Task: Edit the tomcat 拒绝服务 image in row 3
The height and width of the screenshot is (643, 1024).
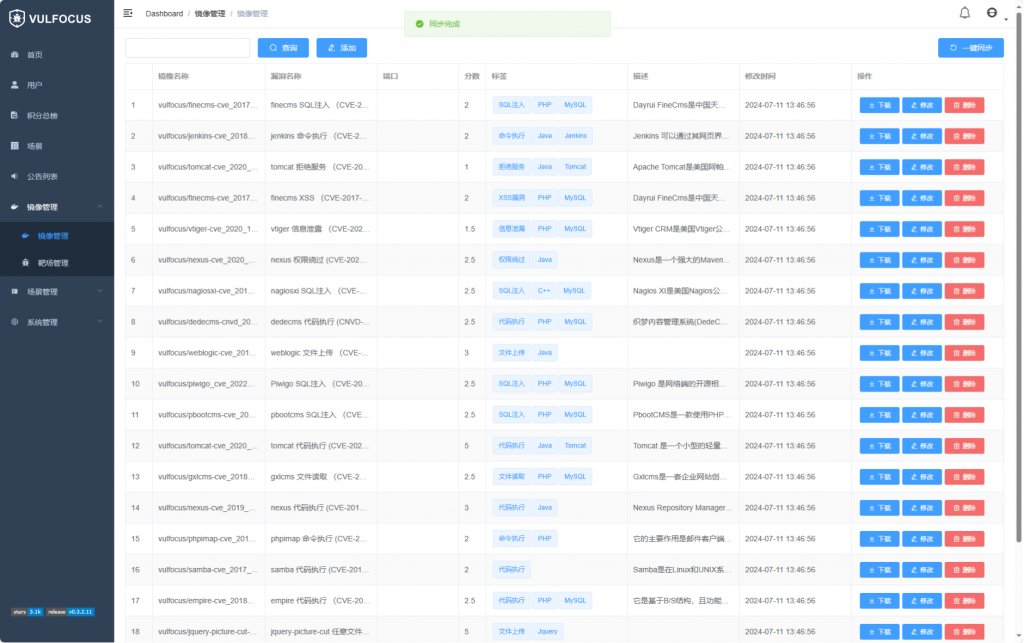Action: coord(921,167)
